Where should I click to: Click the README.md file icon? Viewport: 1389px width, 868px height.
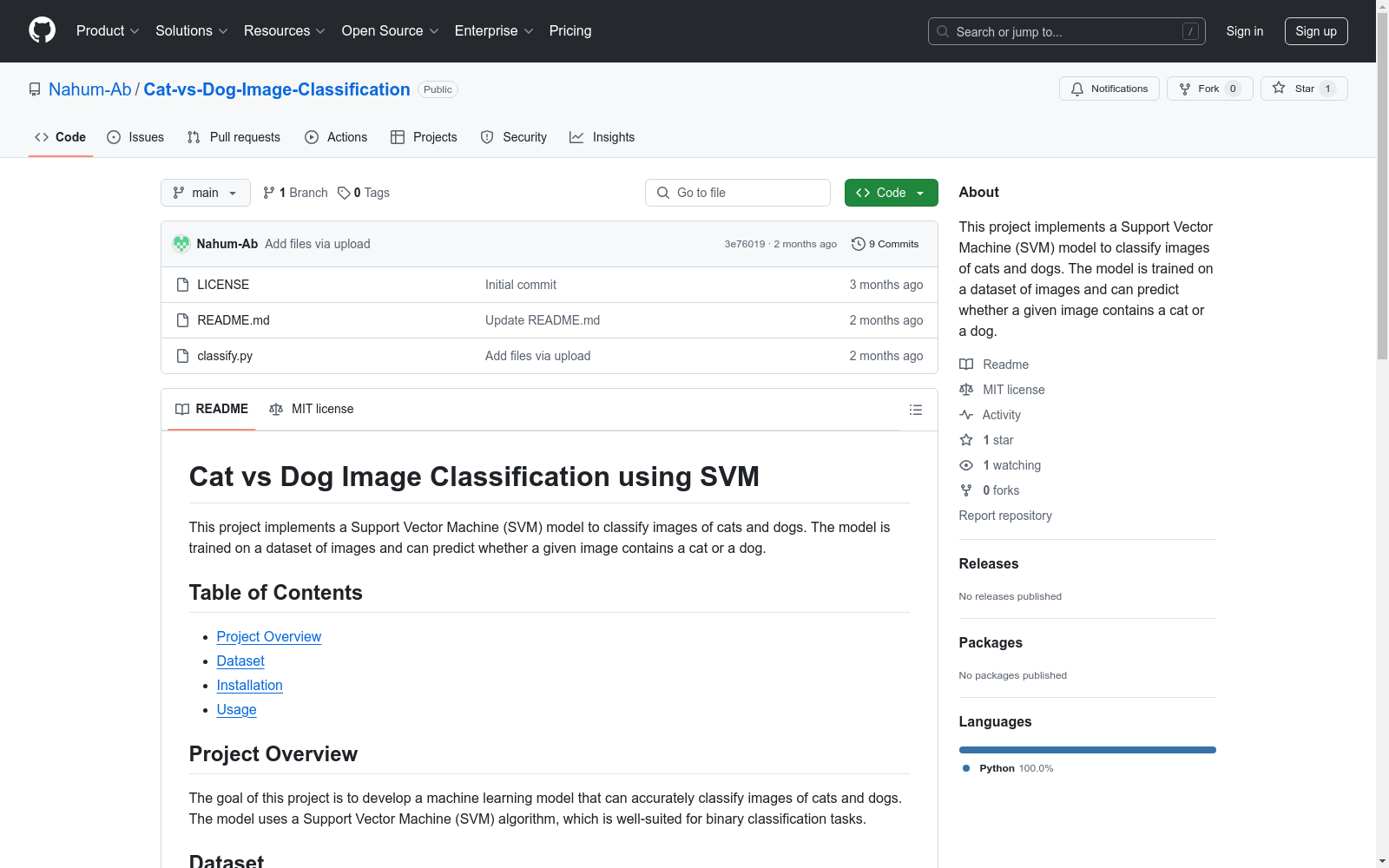click(182, 320)
